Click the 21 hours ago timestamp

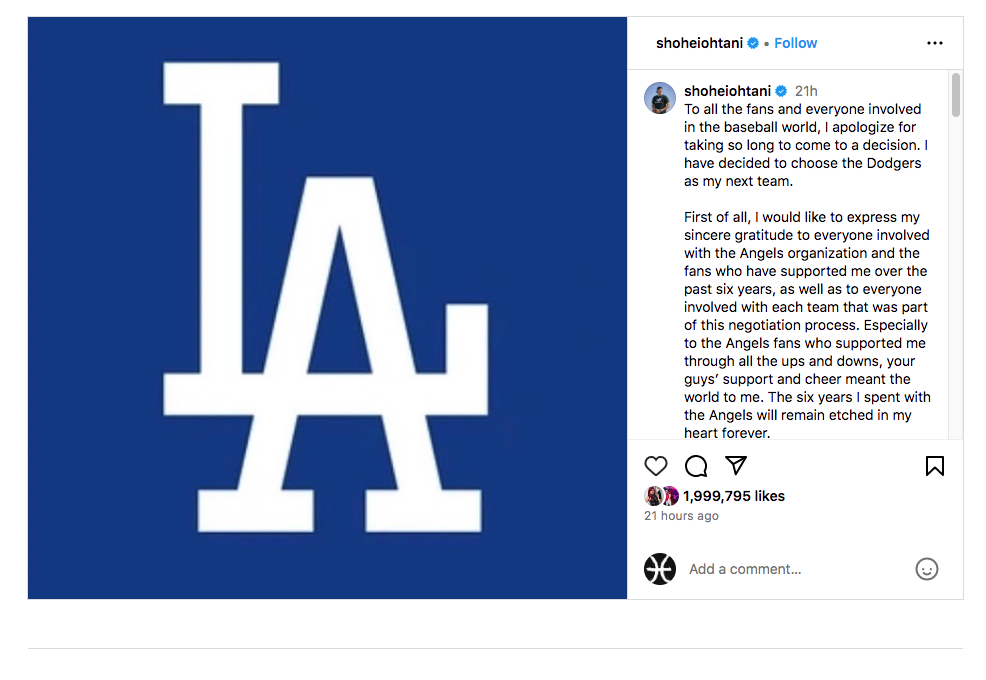click(x=681, y=516)
